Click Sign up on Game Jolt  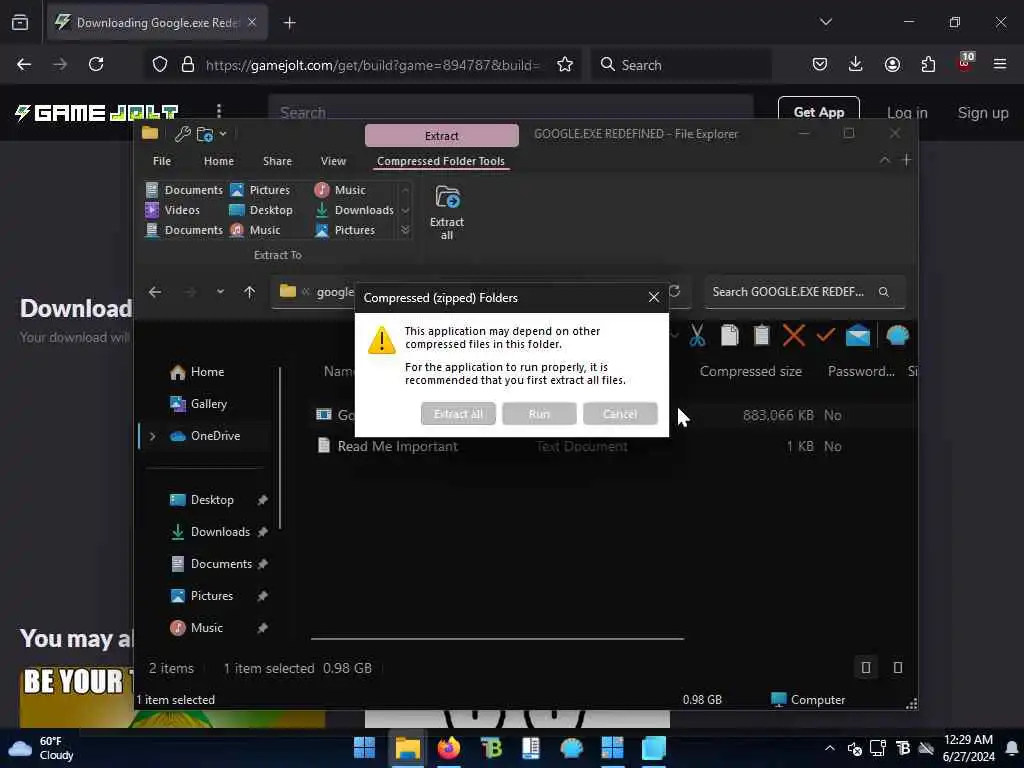click(x=983, y=112)
